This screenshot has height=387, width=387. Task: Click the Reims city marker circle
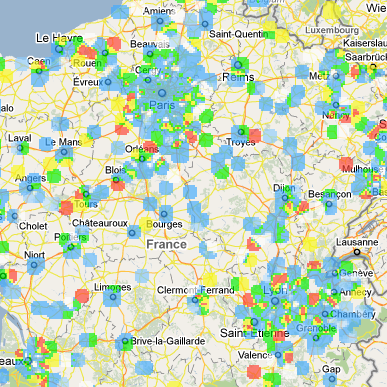click(238, 65)
